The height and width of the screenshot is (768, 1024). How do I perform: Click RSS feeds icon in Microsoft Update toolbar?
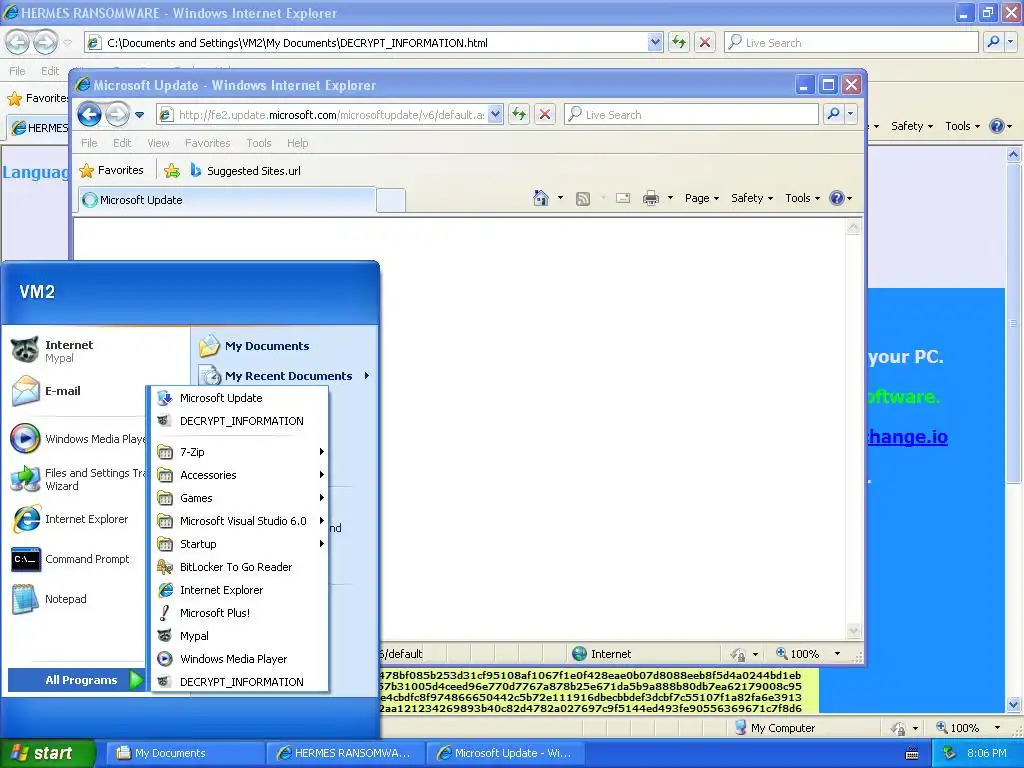(583, 199)
